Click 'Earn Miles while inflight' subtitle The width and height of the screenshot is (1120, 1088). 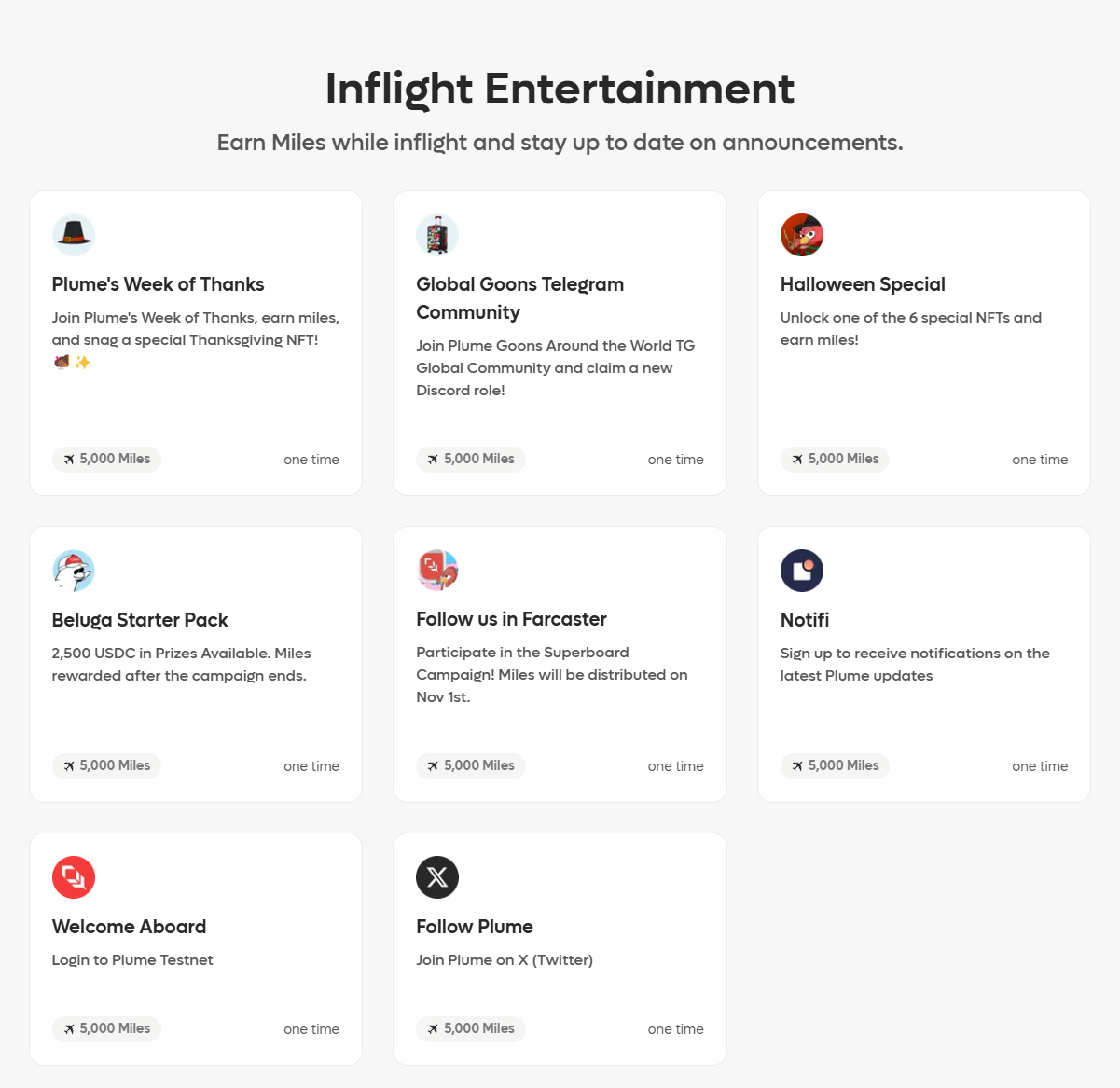click(x=560, y=143)
